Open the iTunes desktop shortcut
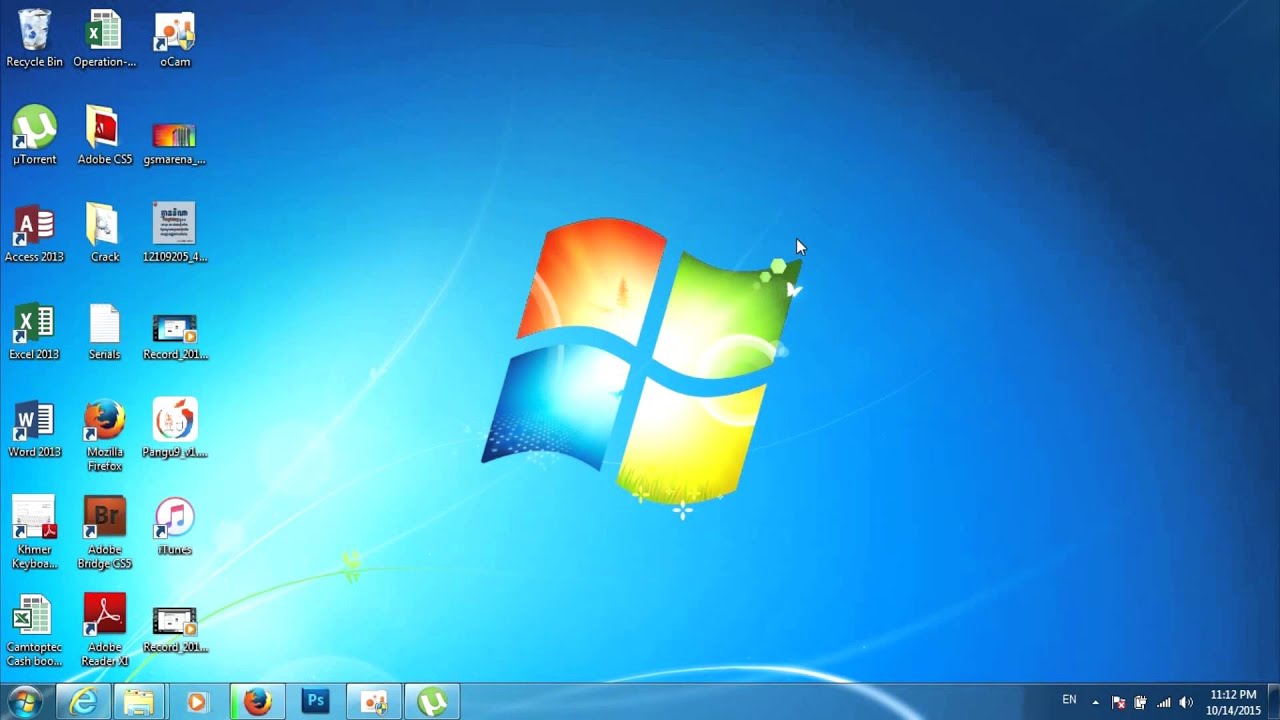The image size is (1280, 720). (x=175, y=527)
